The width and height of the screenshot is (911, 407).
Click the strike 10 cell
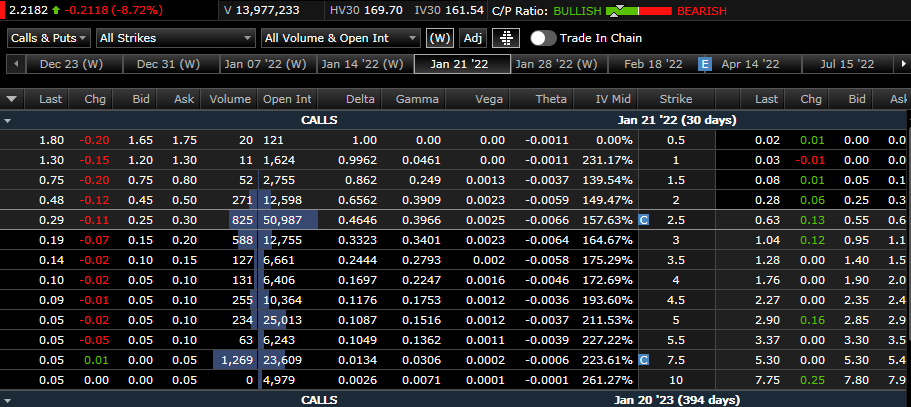click(676, 380)
